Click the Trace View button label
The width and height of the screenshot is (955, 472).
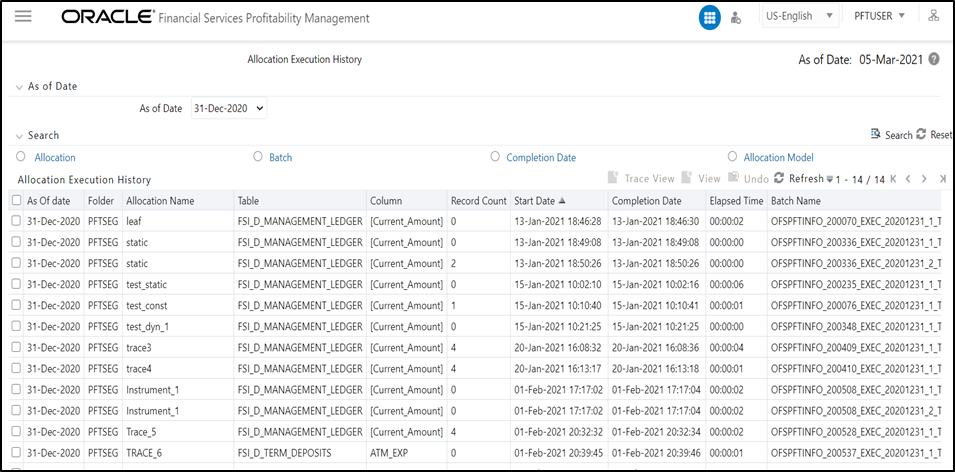point(649,178)
